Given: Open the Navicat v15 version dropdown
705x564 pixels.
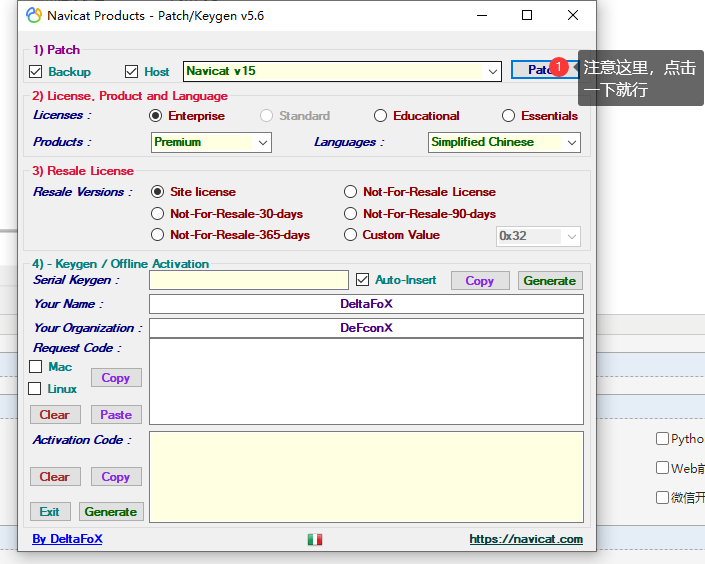Looking at the screenshot, I should pyautogui.click(x=342, y=72).
